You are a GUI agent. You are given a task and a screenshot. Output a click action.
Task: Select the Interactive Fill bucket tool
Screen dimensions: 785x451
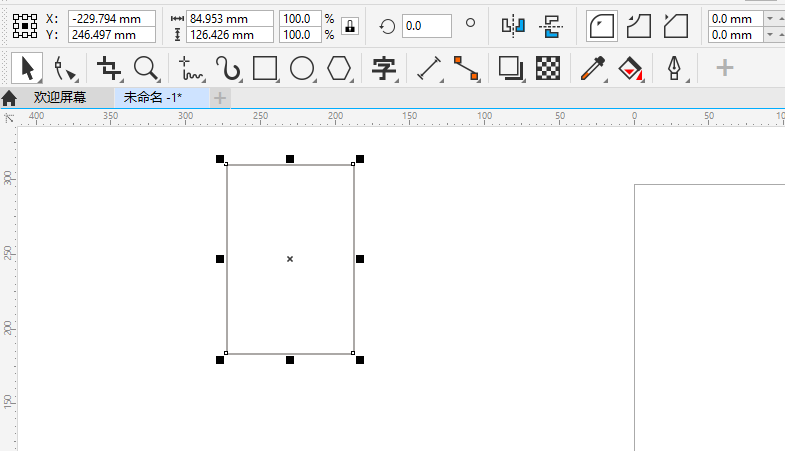pyautogui.click(x=630, y=68)
